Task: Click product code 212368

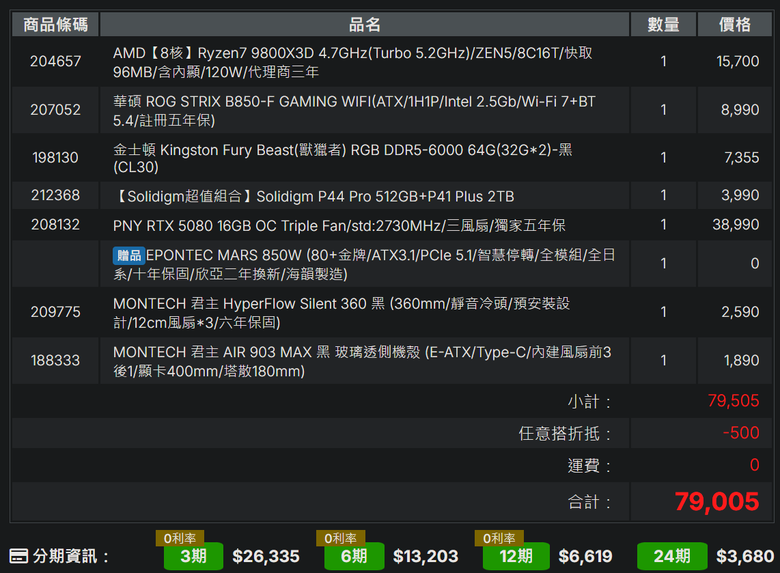Action: 55,195
